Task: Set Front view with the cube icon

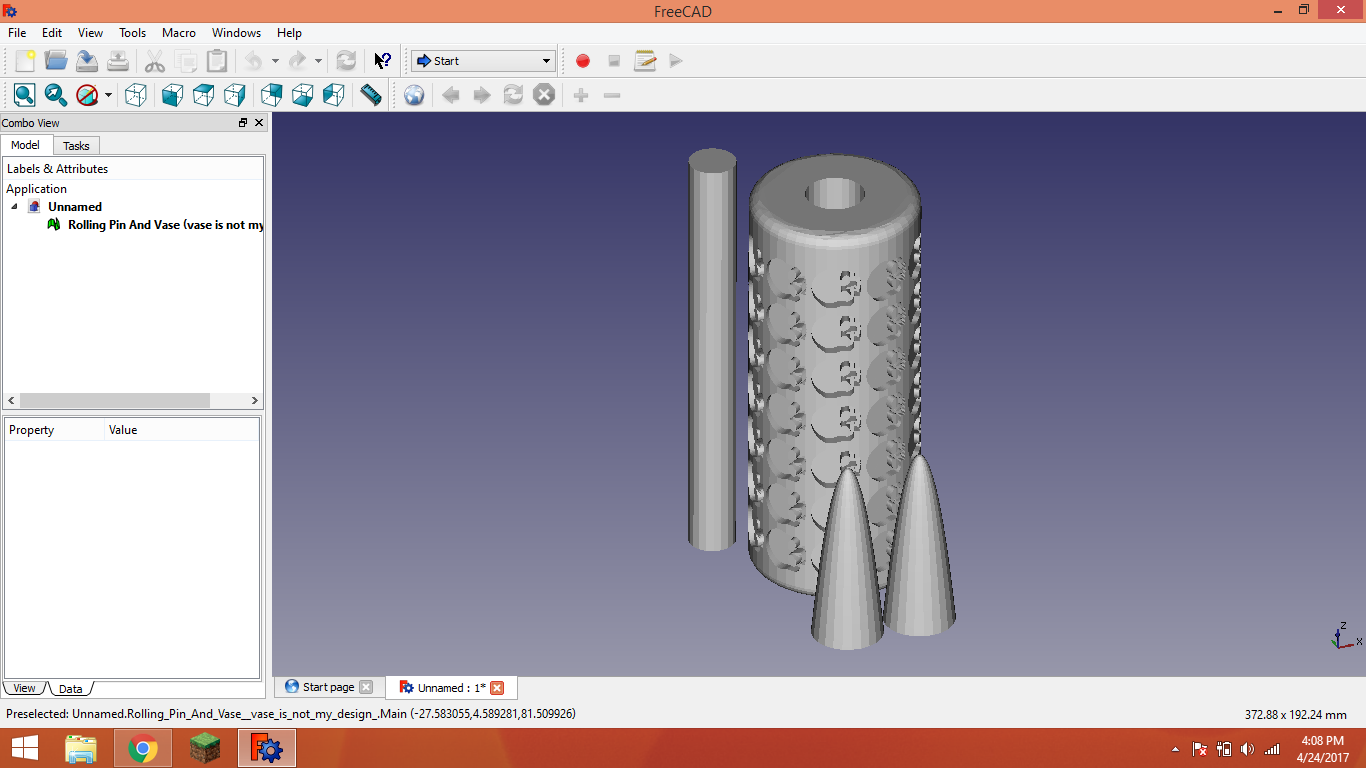Action: pyautogui.click(x=173, y=95)
